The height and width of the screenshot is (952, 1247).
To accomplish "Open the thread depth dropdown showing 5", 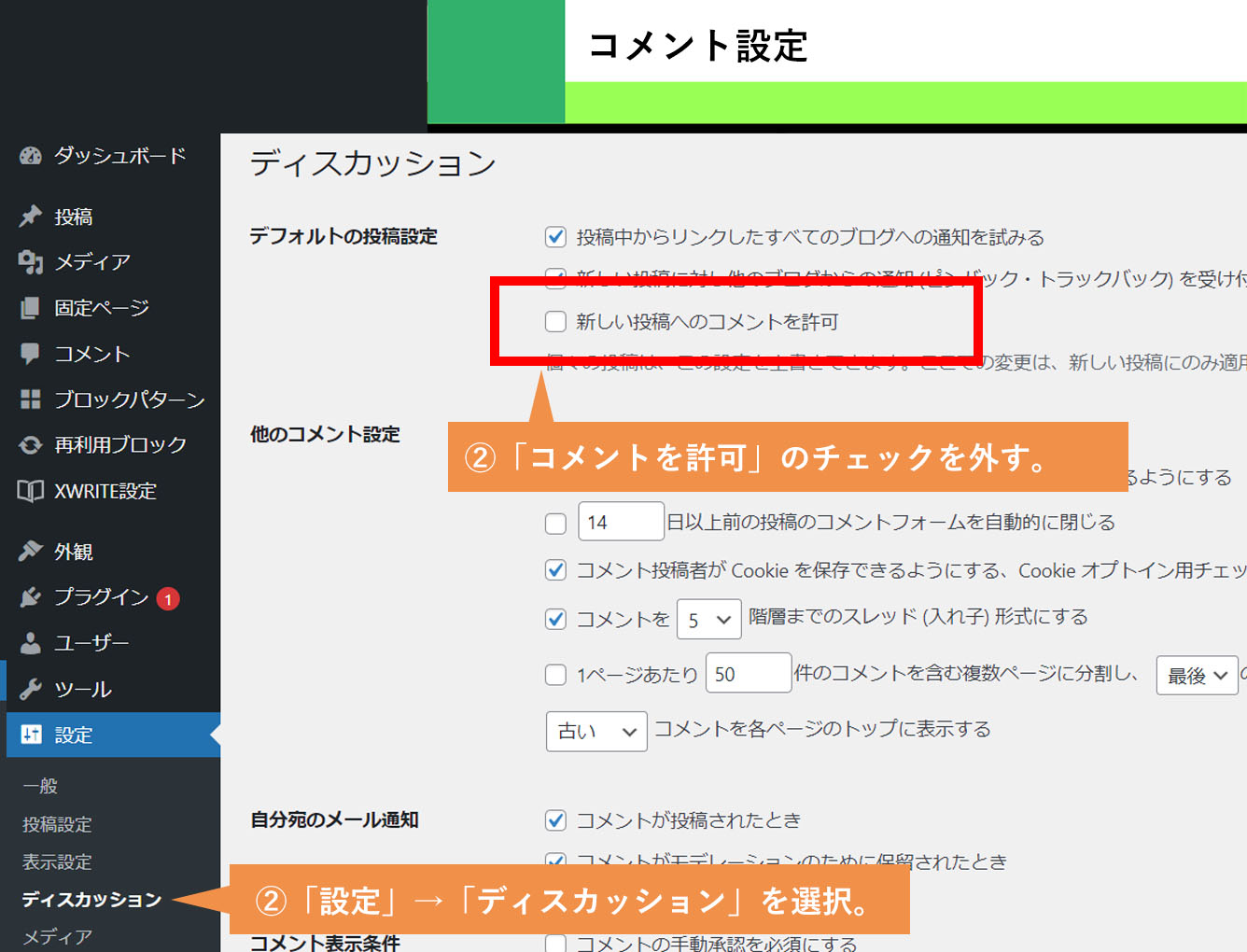I will [709, 619].
